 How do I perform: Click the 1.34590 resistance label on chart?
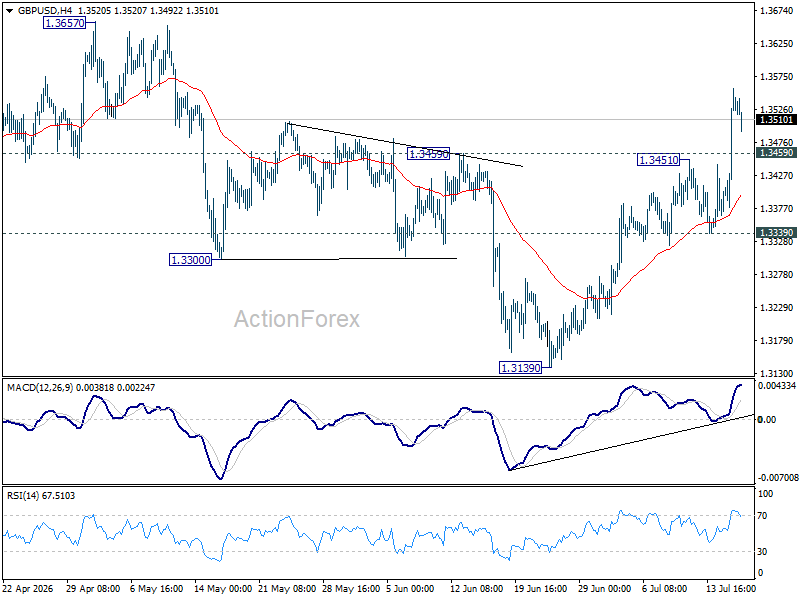429,154
